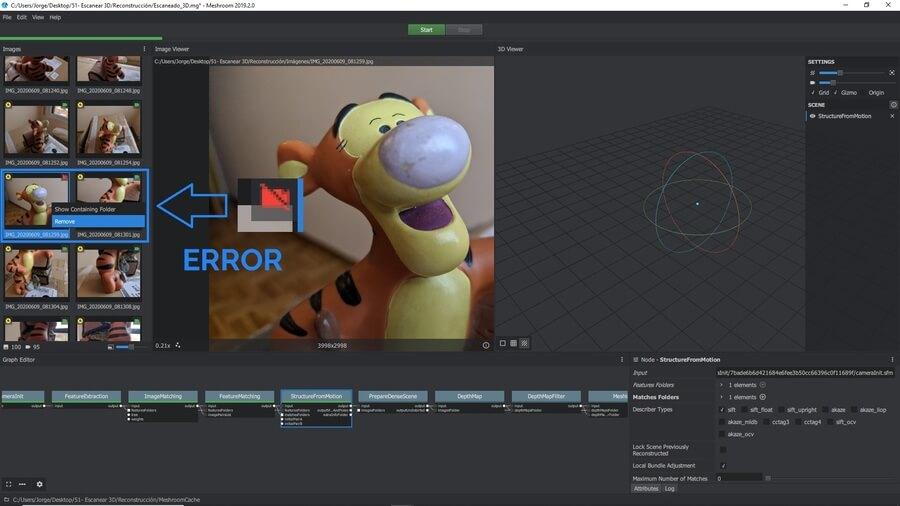Open the Help menu
Viewport: 900px width, 506px height.
click(55, 17)
